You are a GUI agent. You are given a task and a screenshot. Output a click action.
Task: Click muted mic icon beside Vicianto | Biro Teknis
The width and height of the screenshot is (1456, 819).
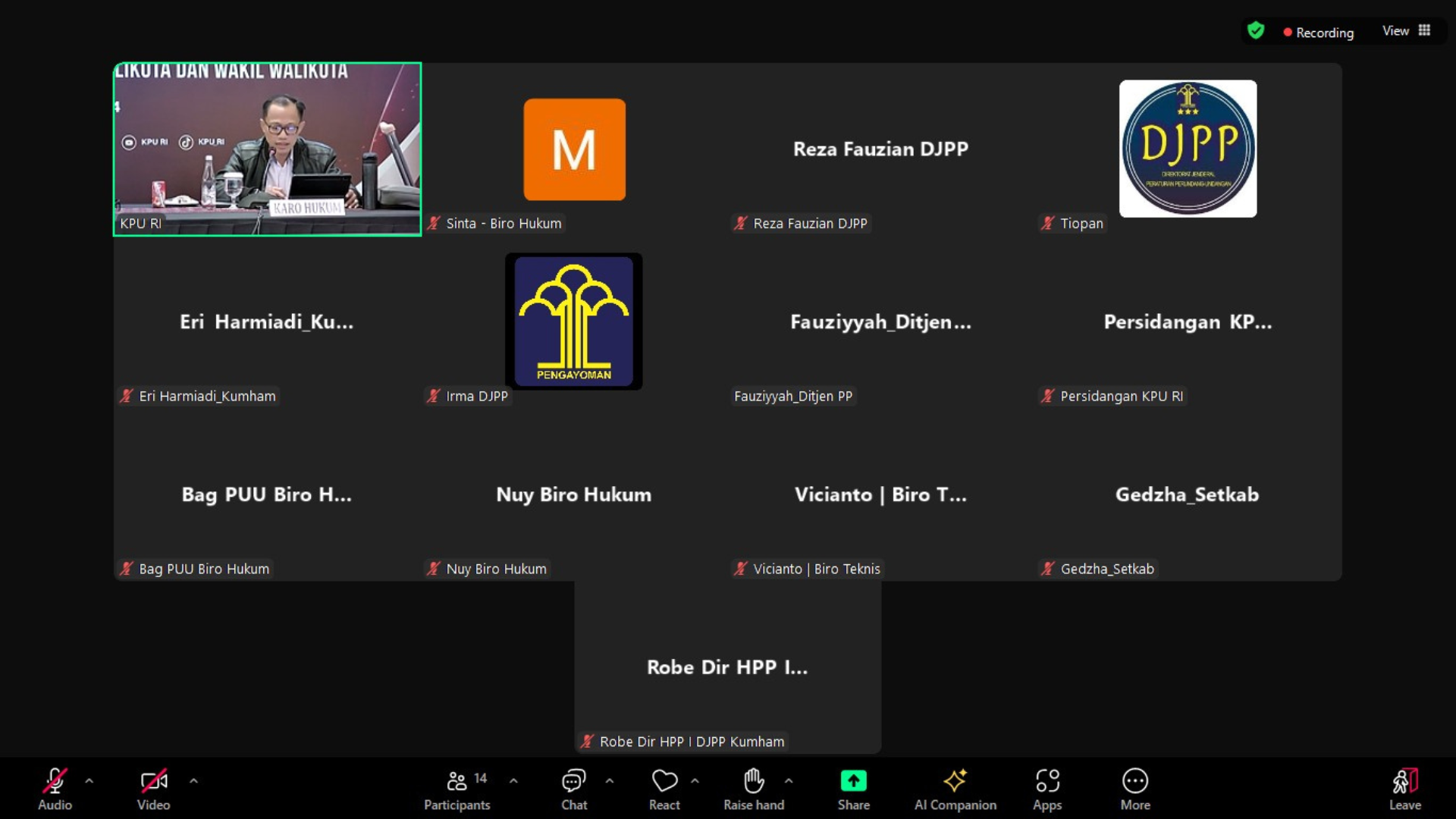coord(741,569)
